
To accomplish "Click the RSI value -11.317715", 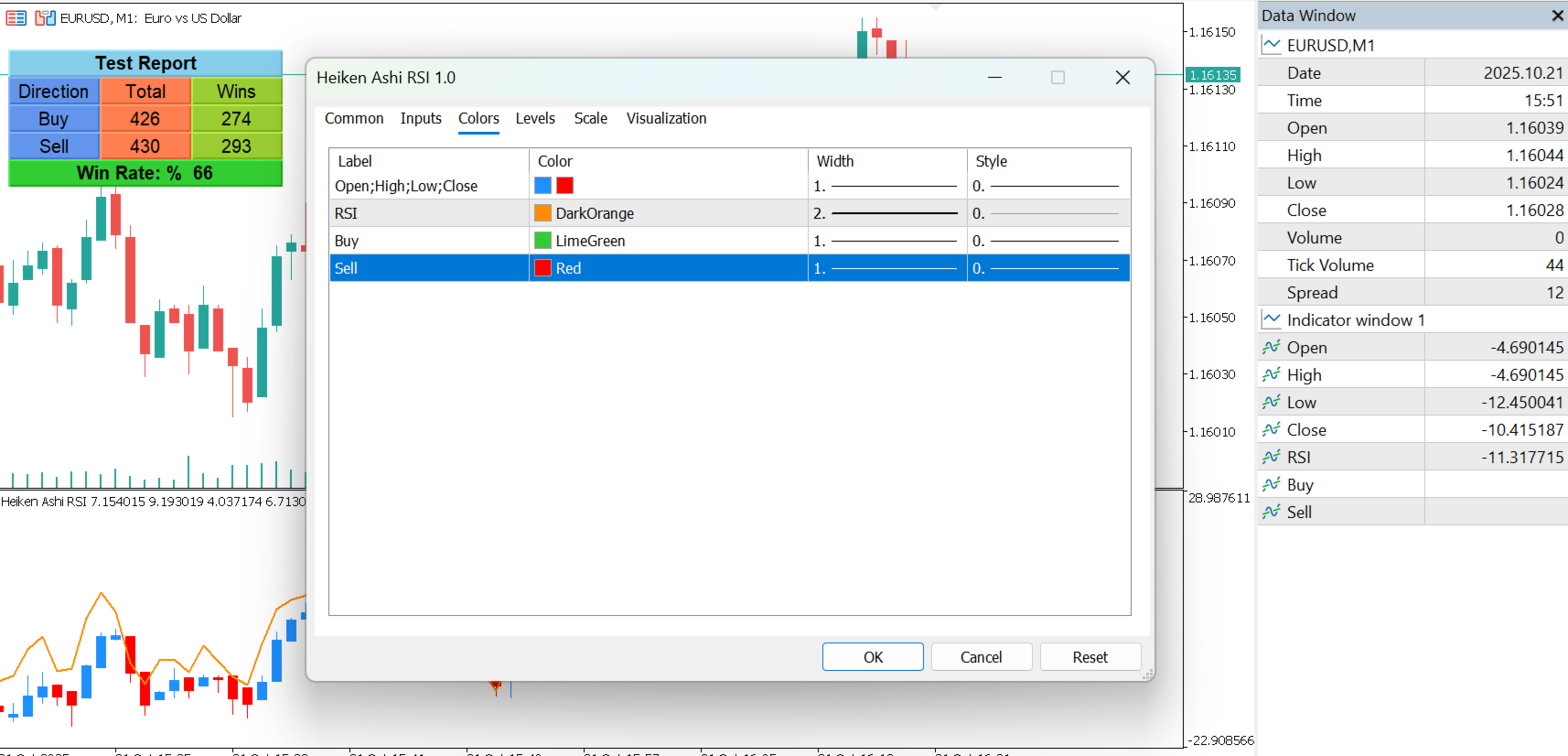I will tap(1522, 457).
